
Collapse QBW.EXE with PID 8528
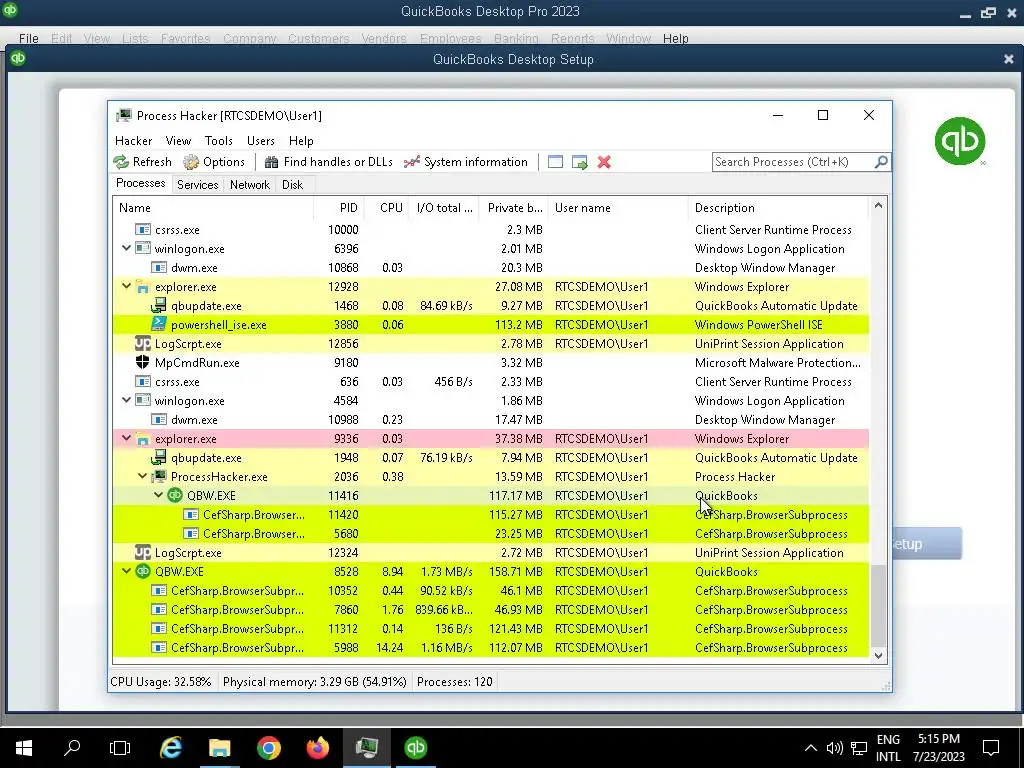pos(126,571)
